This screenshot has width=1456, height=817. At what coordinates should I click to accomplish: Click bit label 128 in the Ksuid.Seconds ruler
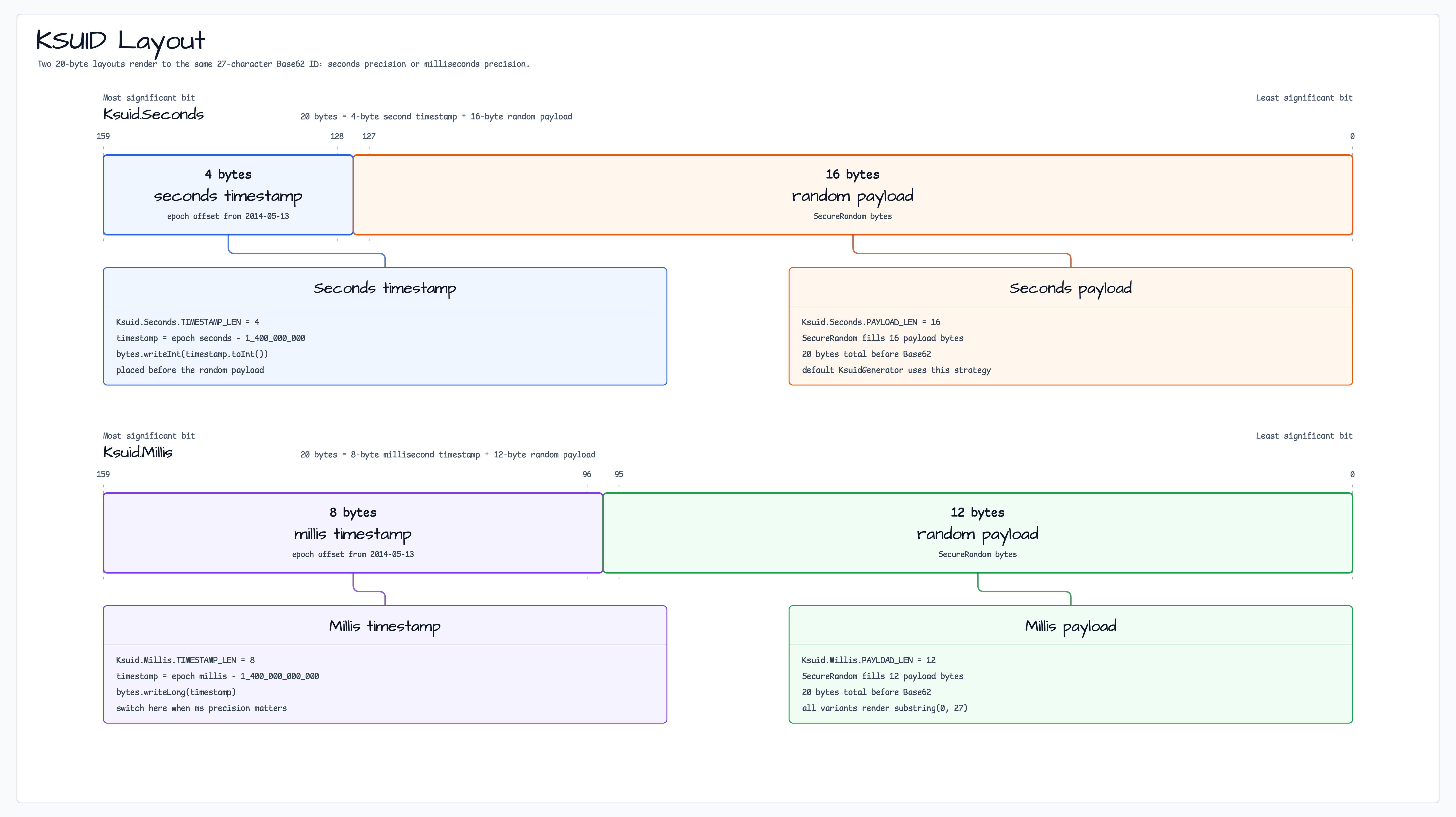[x=337, y=136]
